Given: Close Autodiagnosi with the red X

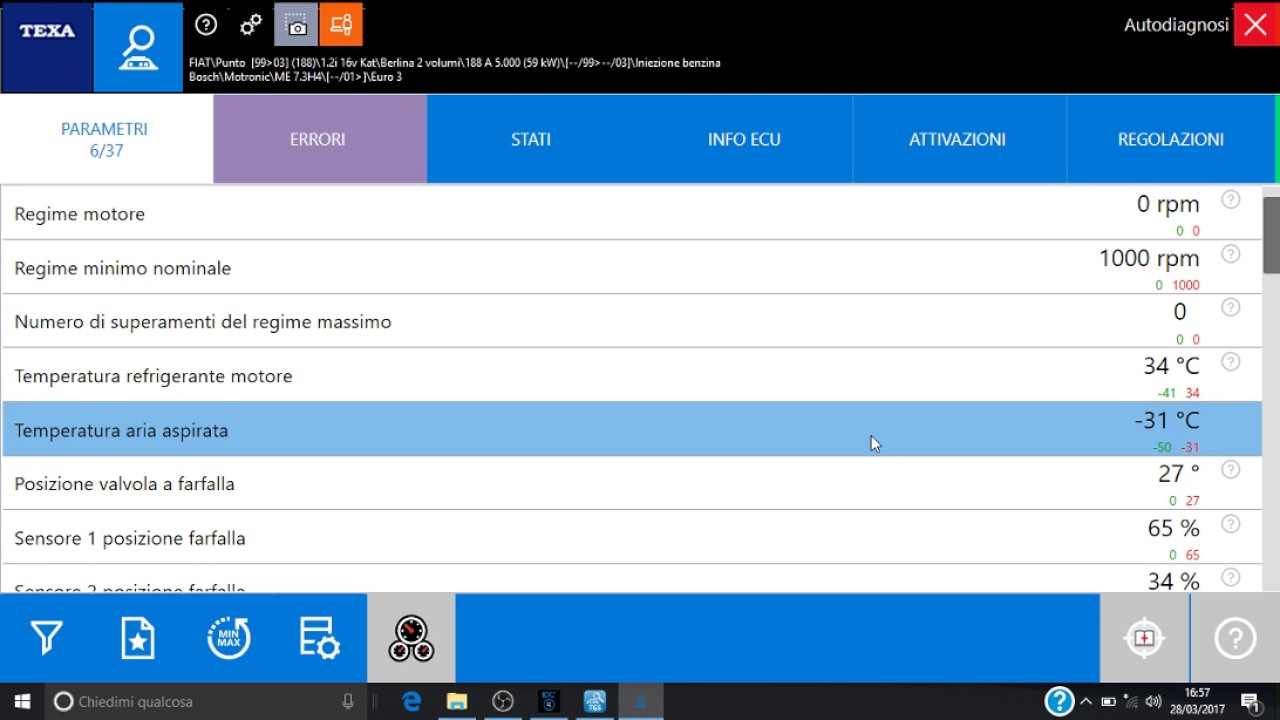Looking at the screenshot, I should coord(1256,25).
